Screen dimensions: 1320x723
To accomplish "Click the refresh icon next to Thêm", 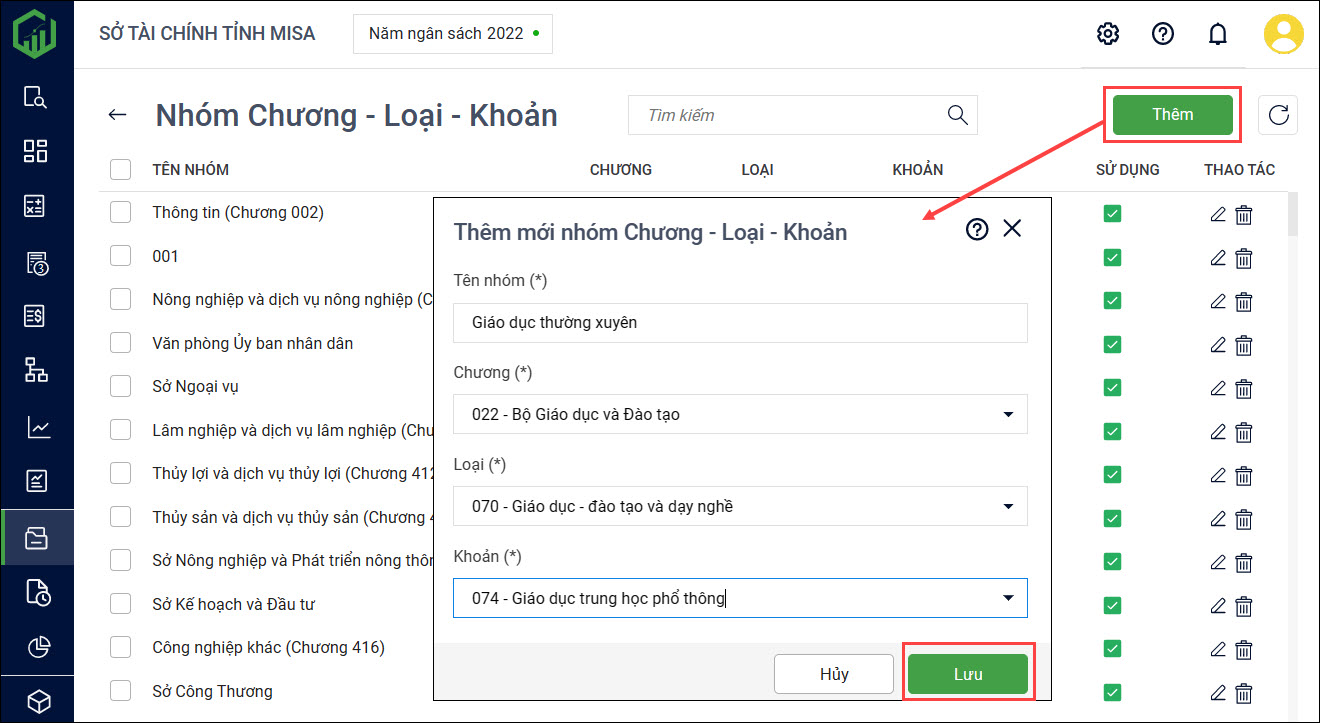I will coord(1278,115).
